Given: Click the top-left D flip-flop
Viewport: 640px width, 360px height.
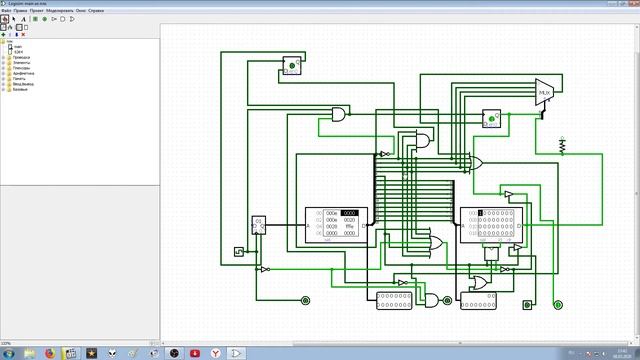Looking at the screenshot, I should 292,66.
